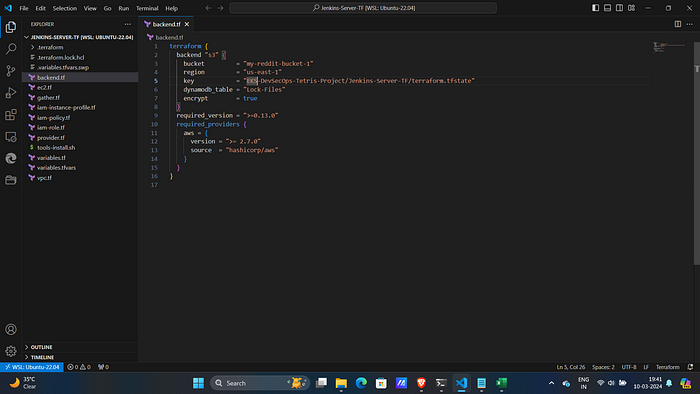
Task: Change file encoding UTF-8
Action: [x=629, y=367]
